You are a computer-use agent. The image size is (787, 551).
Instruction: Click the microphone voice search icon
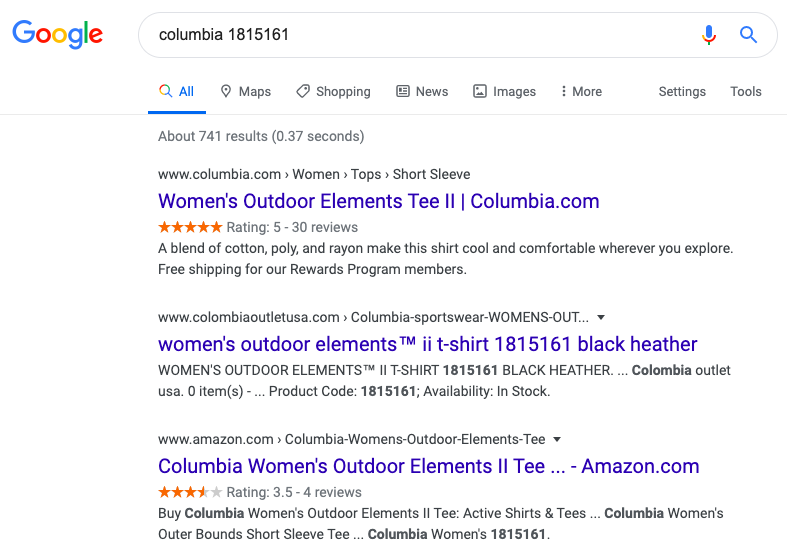click(x=709, y=35)
